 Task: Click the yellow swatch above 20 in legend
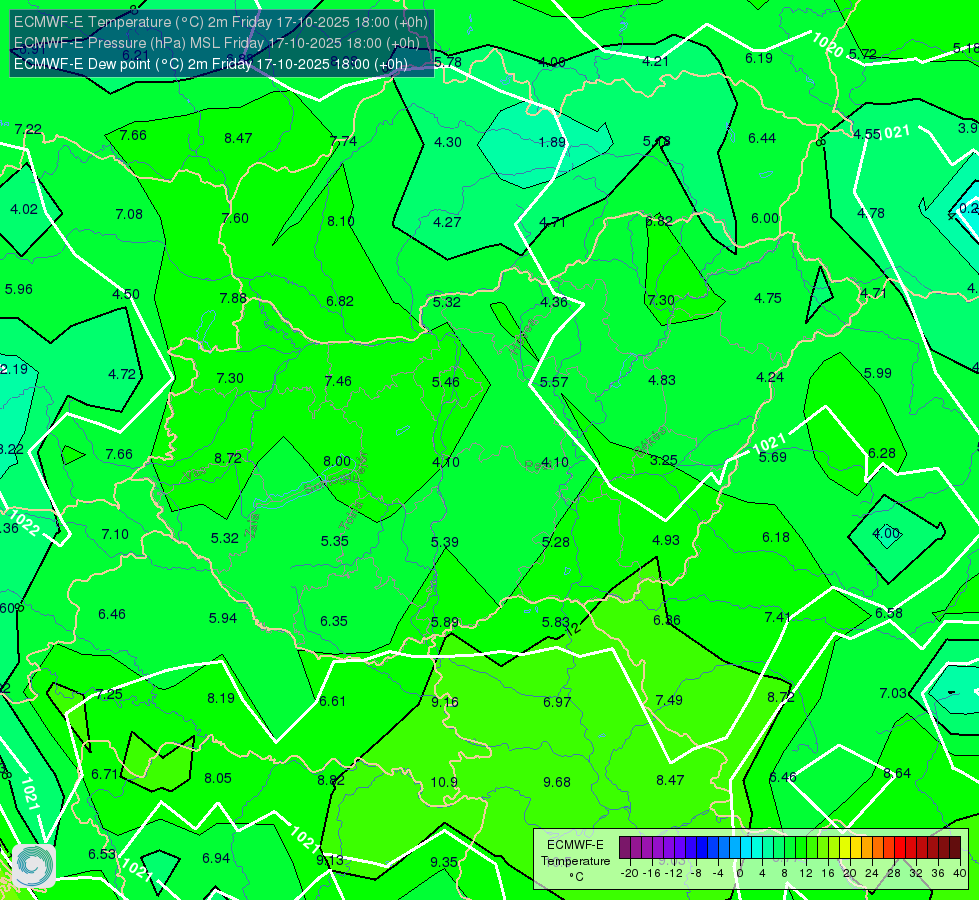point(845,848)
